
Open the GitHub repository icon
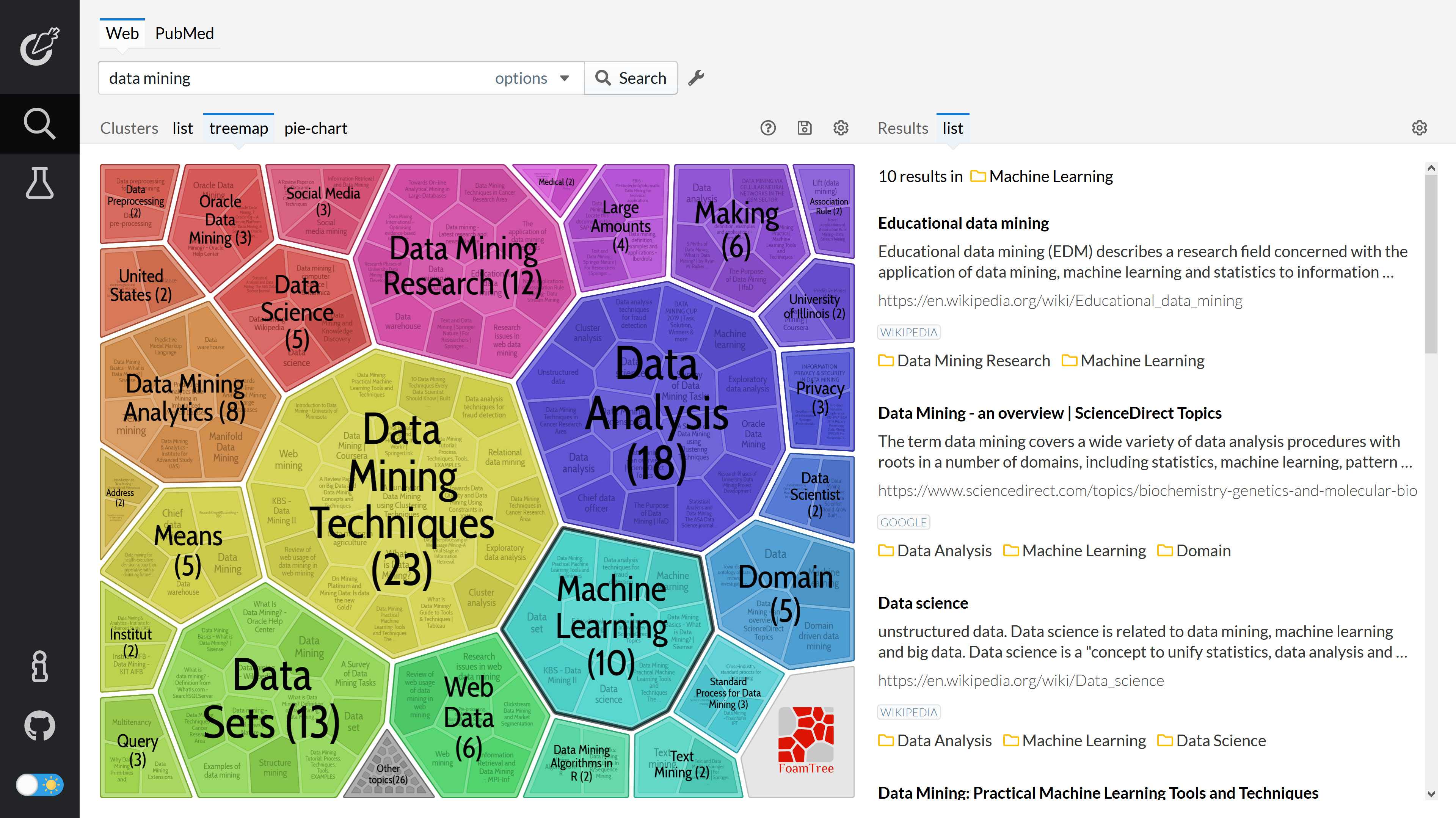[39, 725]
